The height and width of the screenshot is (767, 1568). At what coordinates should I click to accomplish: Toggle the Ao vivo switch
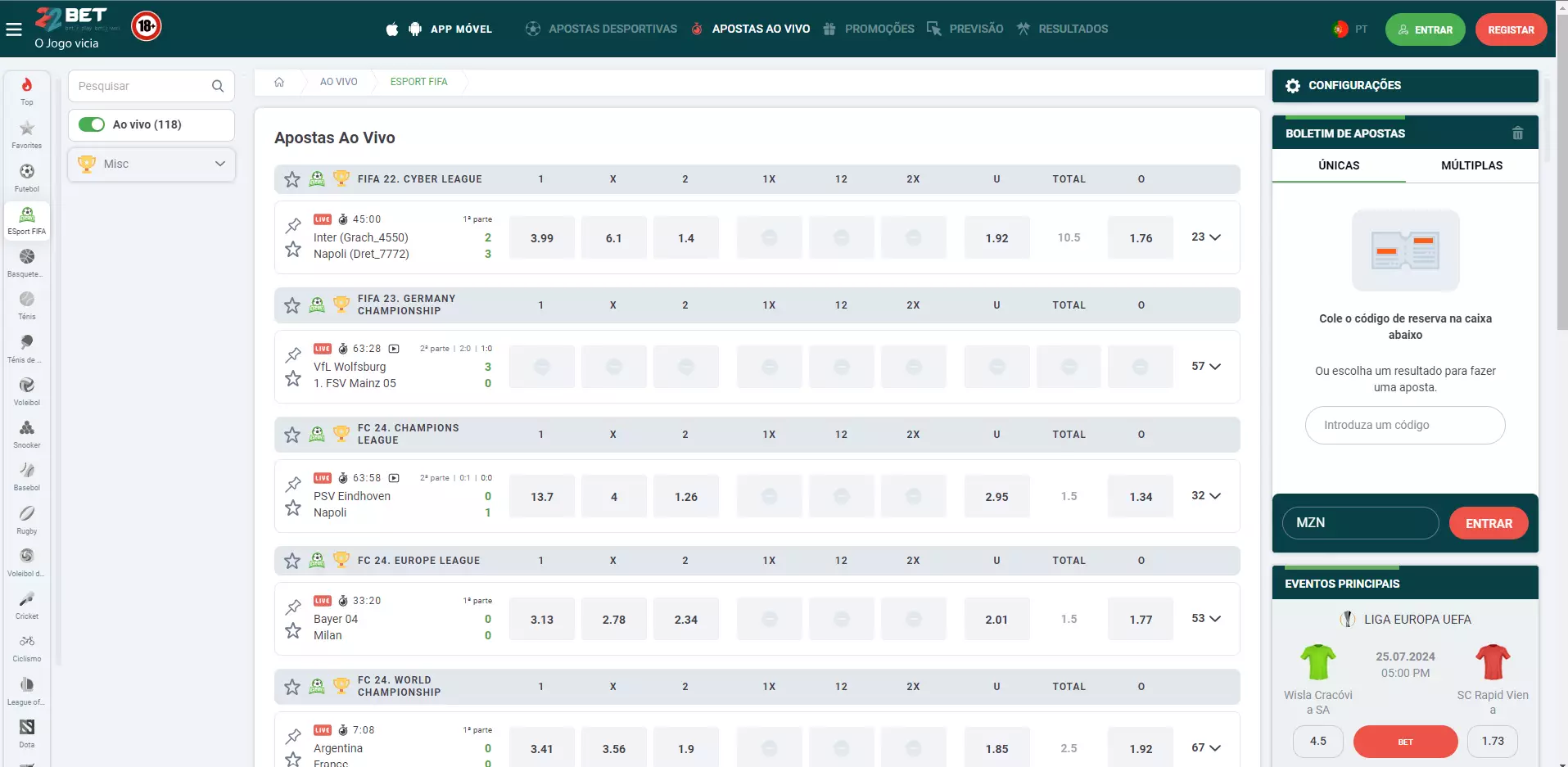pos(92,124)
